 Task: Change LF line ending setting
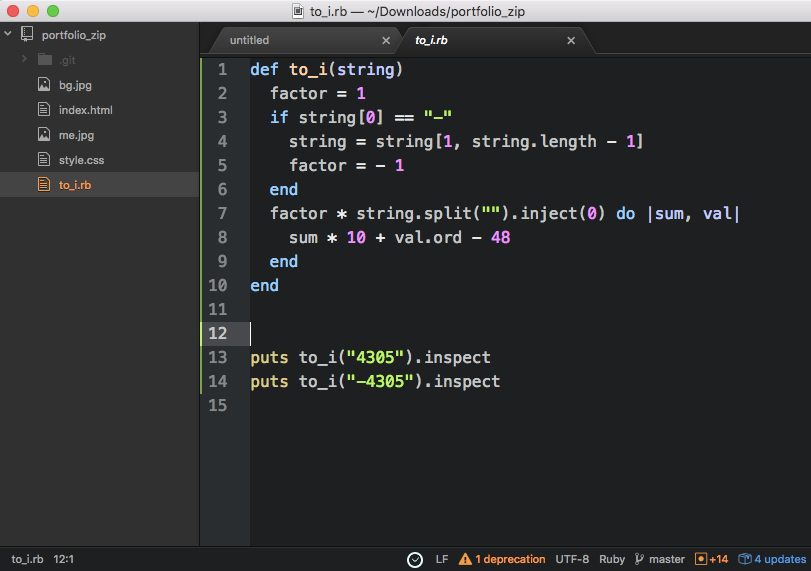pos(442,559)
